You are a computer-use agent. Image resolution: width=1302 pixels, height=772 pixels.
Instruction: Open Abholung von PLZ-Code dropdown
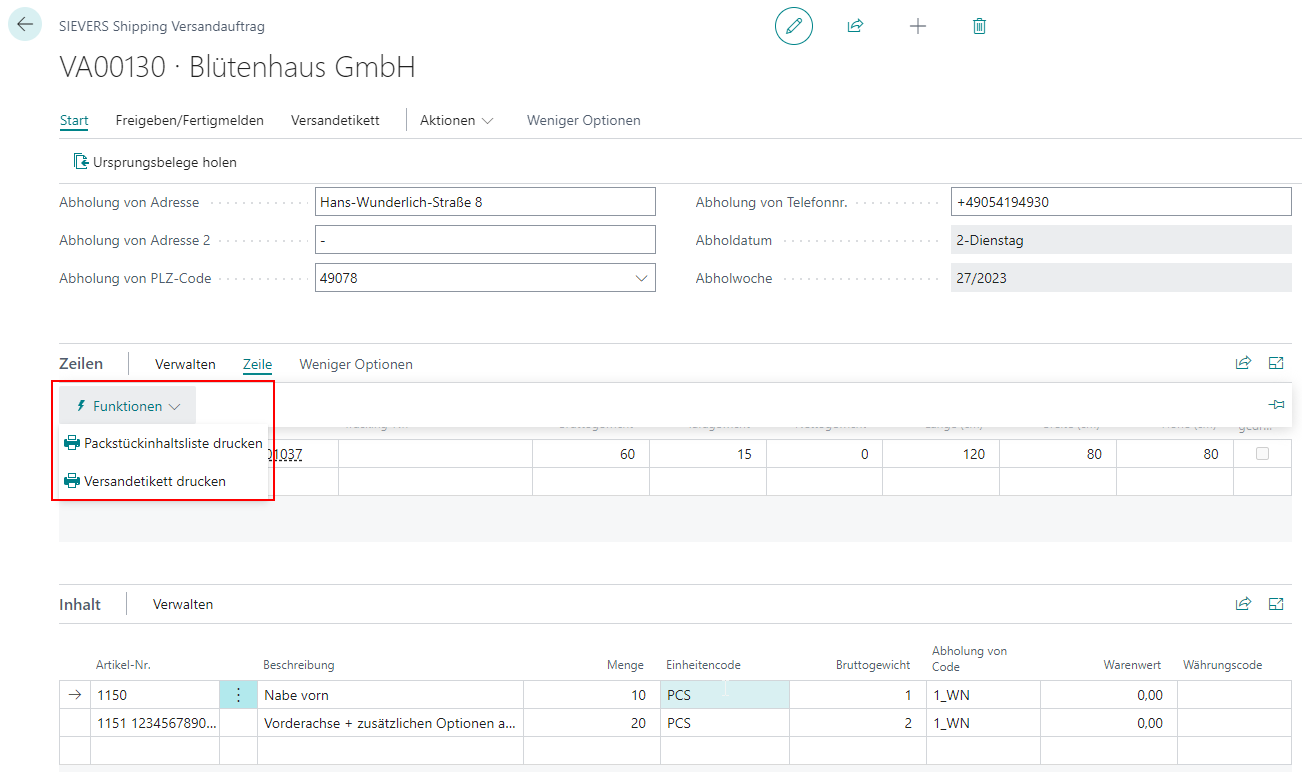(641, 278)
